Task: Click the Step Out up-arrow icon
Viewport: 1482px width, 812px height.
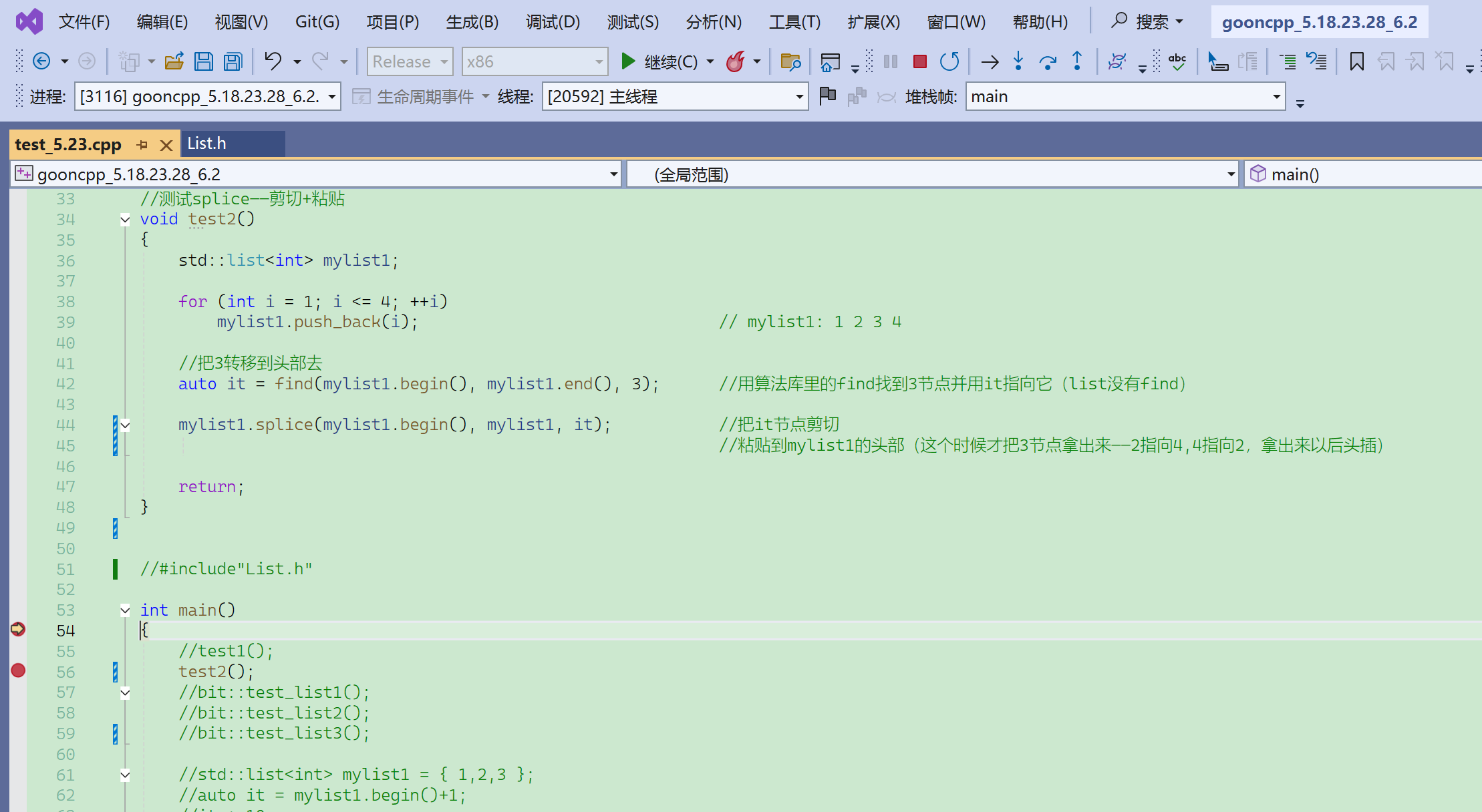Action: pos(1077,62)
